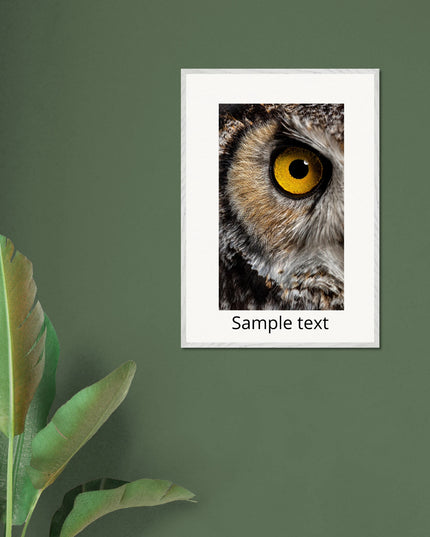Click the light green plant stem
The image size is (430, 537).
[10, 486]
